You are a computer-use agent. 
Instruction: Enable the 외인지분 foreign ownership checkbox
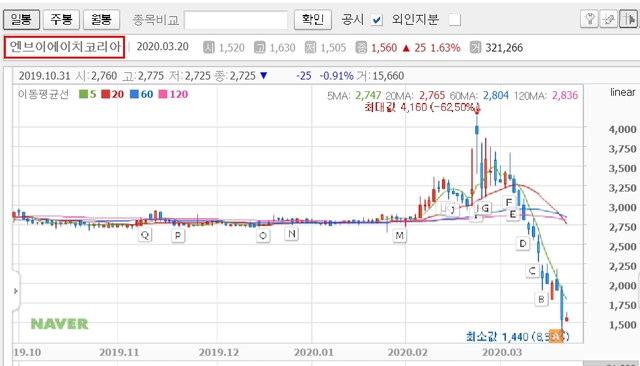455,20
